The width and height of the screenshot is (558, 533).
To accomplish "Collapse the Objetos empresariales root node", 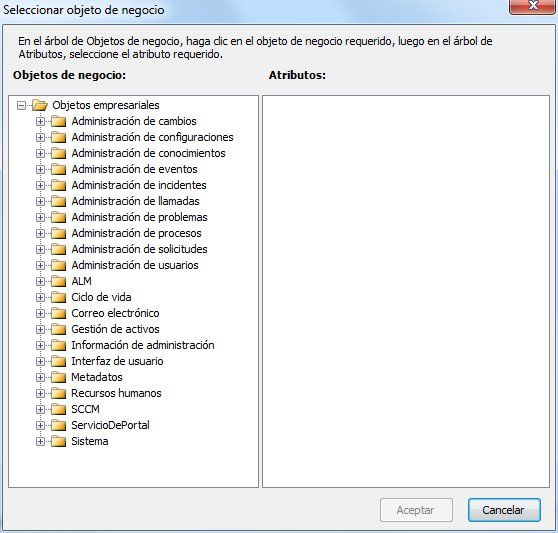I will click(21, 106).
